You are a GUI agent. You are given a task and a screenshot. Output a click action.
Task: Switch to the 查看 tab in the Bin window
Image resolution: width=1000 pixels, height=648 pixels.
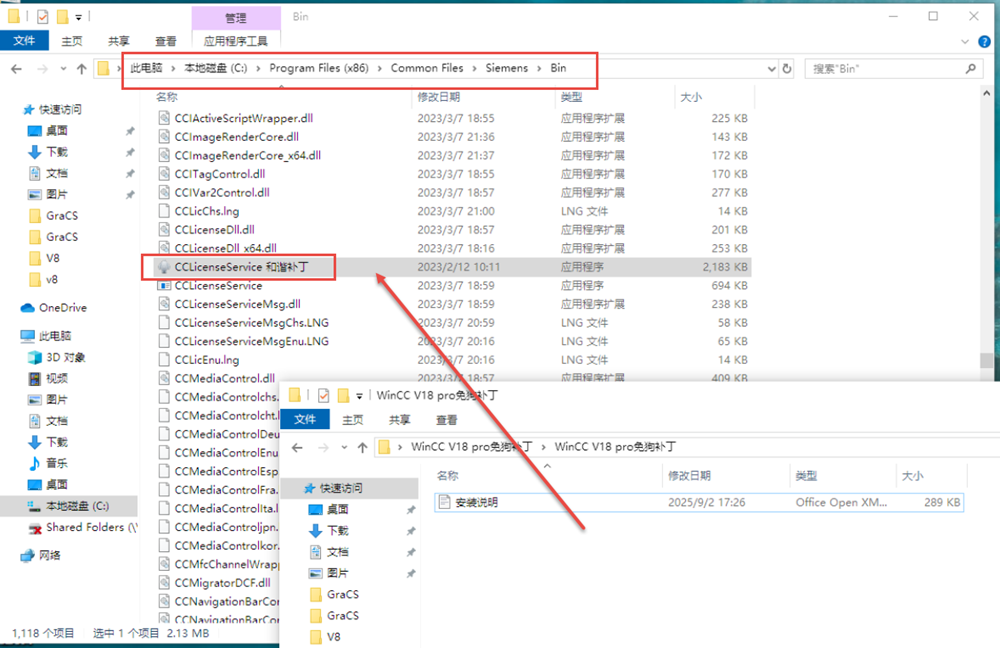166,41
